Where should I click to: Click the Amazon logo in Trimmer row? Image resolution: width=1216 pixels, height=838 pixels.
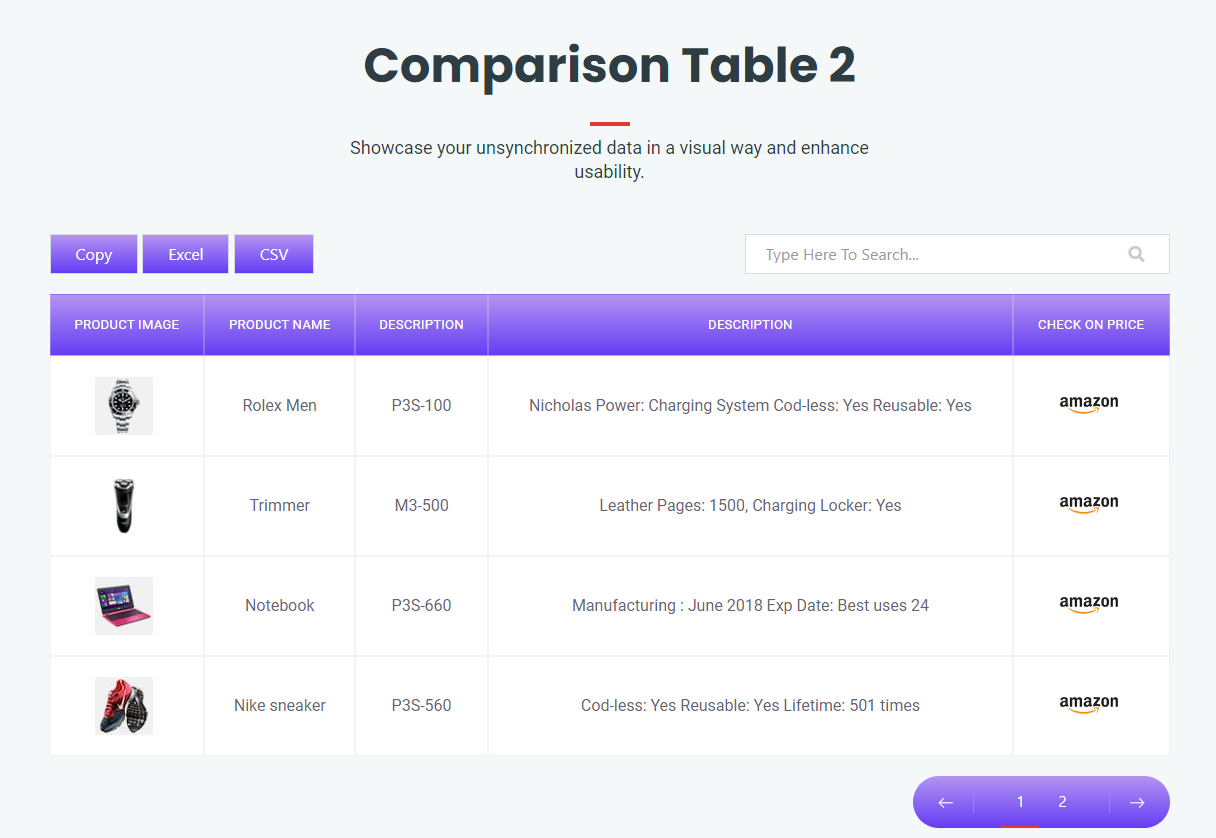[x=1089, y=505]
